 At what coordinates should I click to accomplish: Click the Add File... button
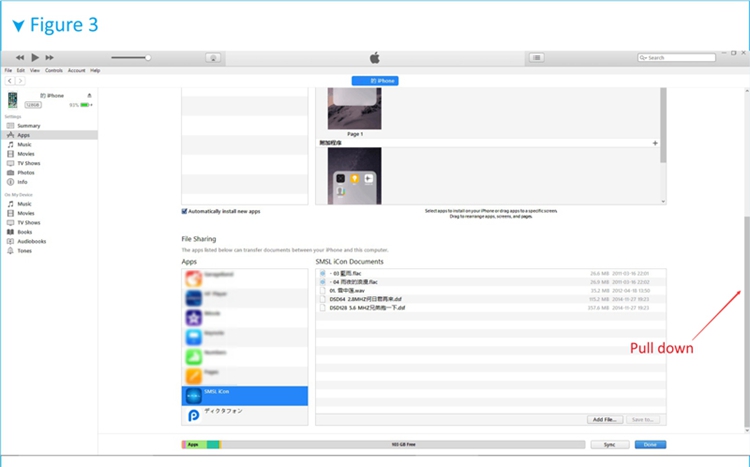tap(605, 420)
